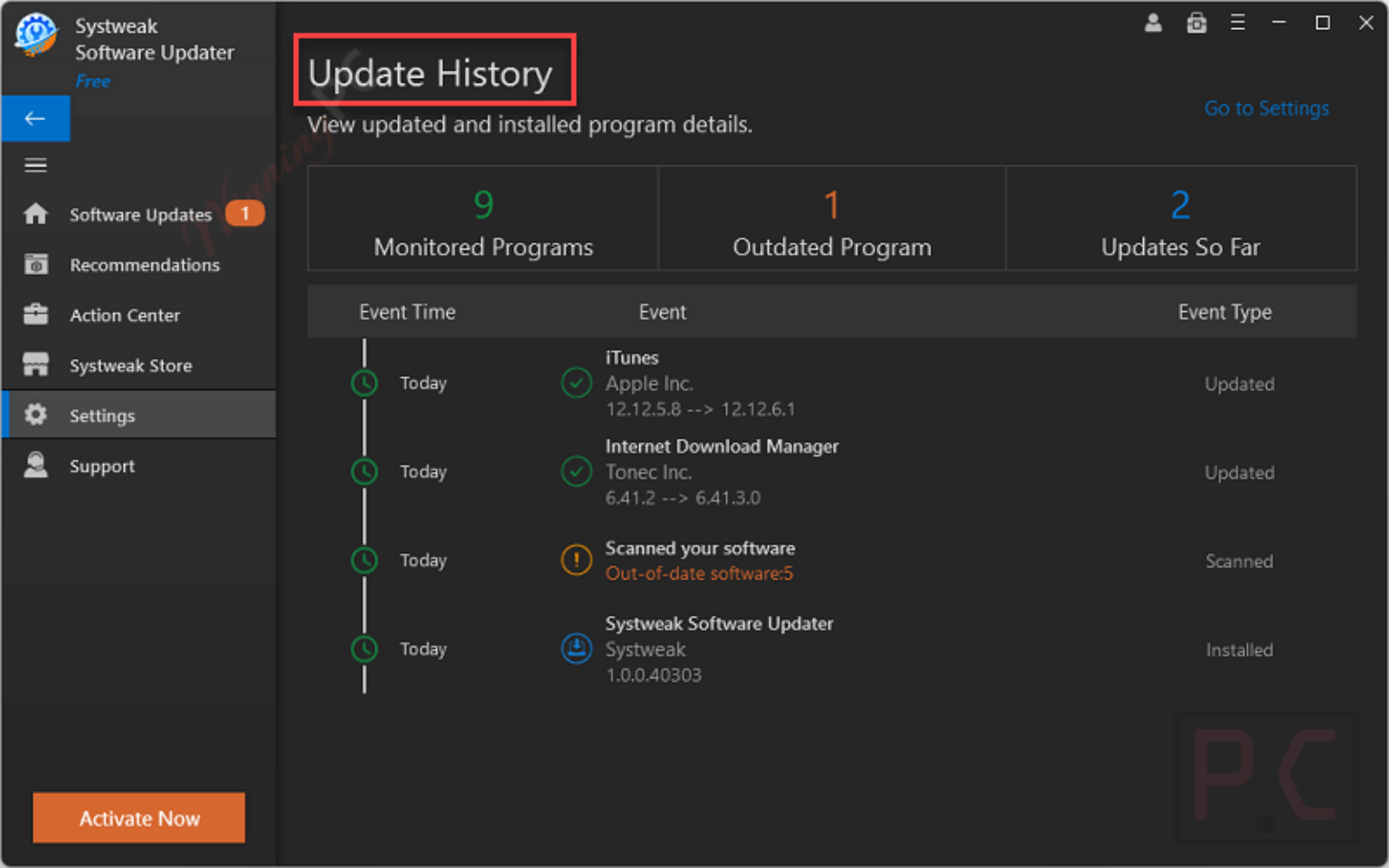
Task: Click the Free edition label
Action: click(x=93, y=80)
